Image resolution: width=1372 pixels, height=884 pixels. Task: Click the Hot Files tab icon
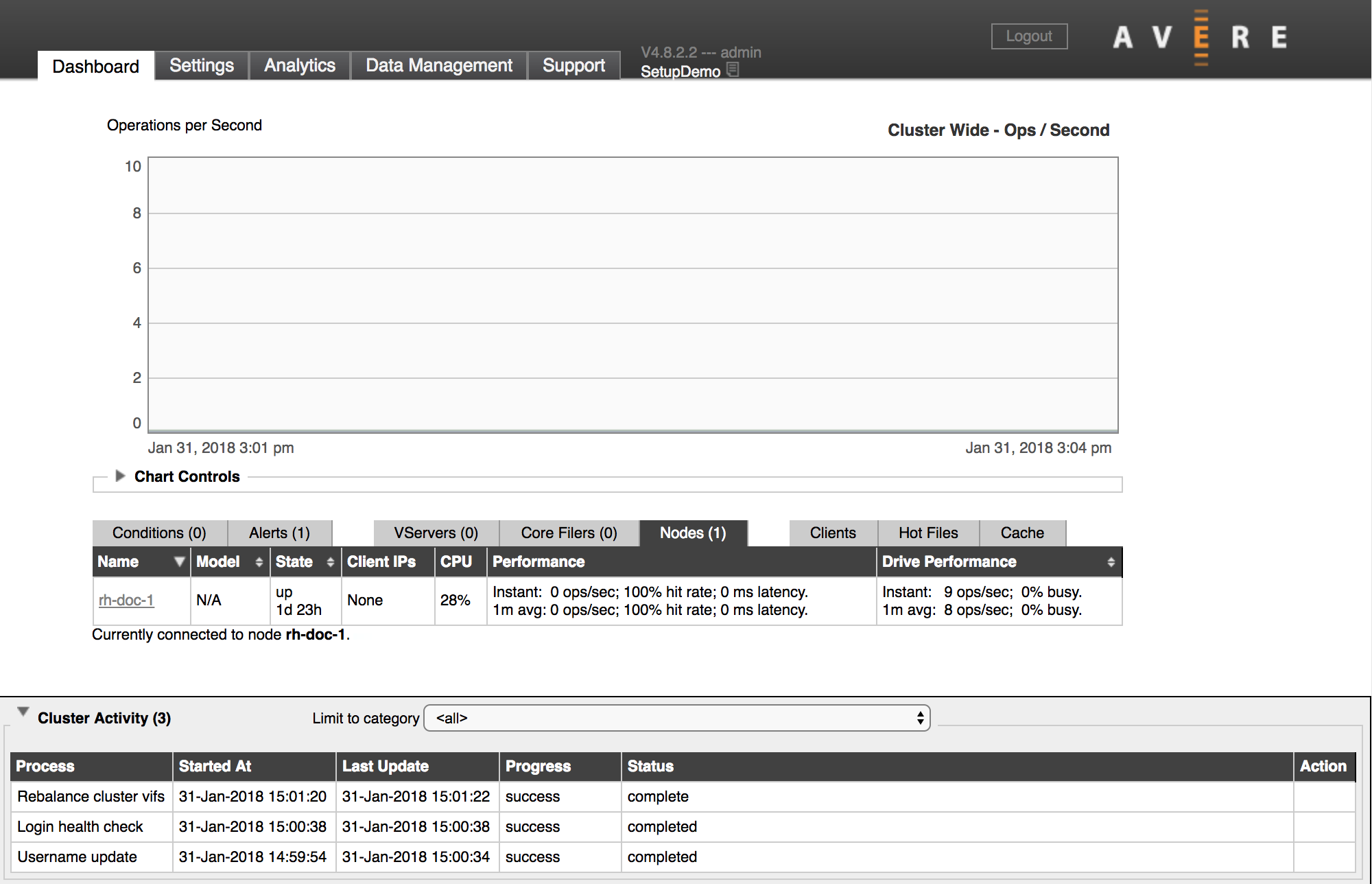[927, 532]
